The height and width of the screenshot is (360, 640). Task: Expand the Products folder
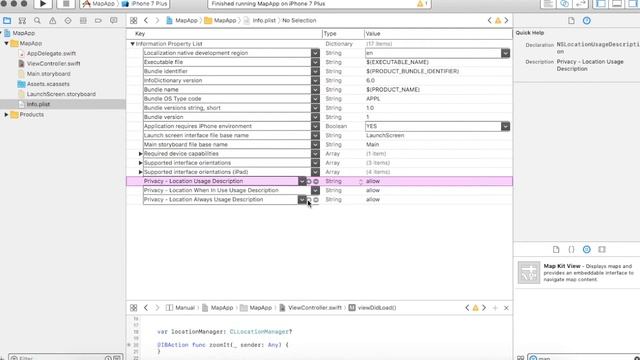click(6, 115)
